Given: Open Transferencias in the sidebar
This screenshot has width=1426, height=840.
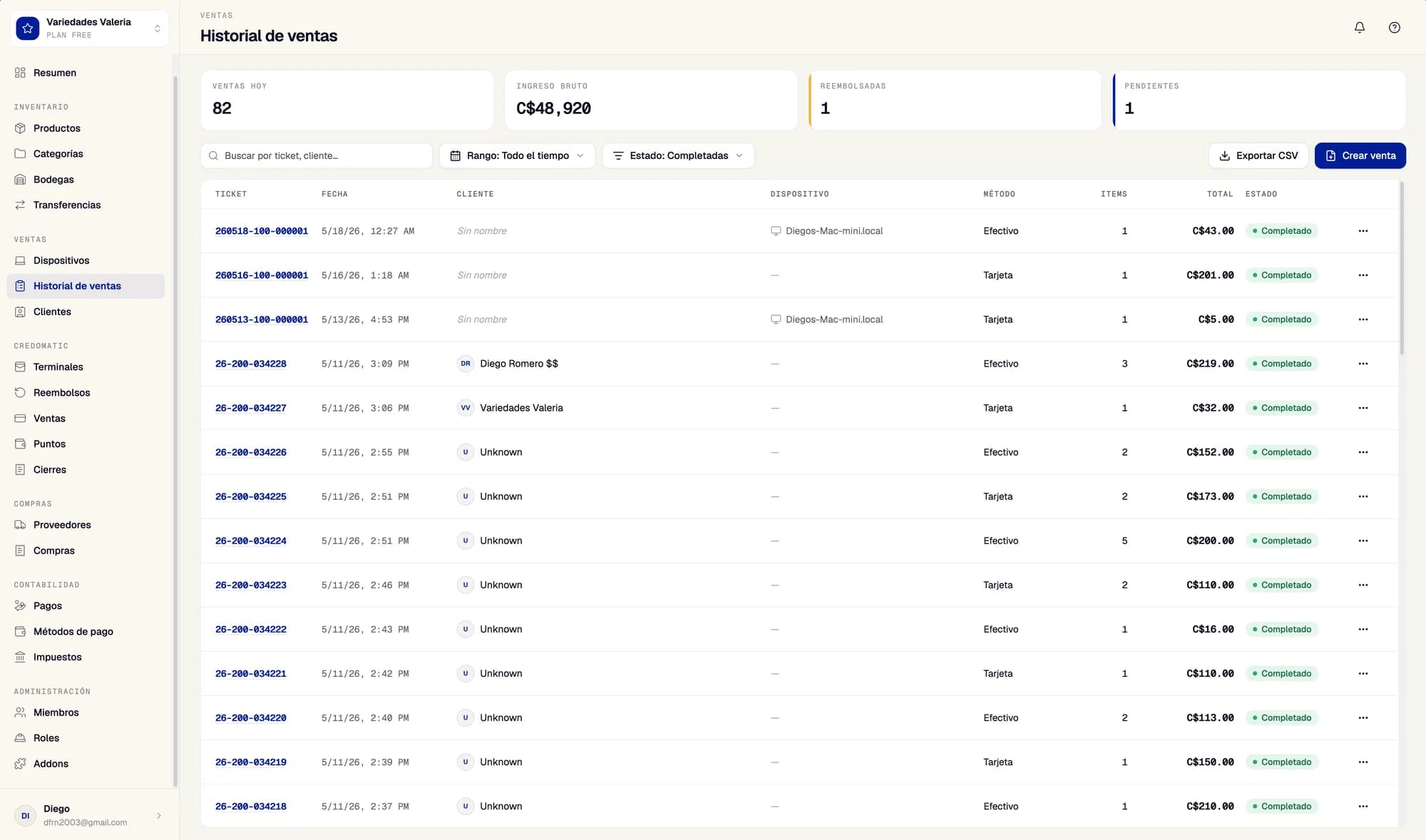Looking at the screenshot, I should 86,205.
